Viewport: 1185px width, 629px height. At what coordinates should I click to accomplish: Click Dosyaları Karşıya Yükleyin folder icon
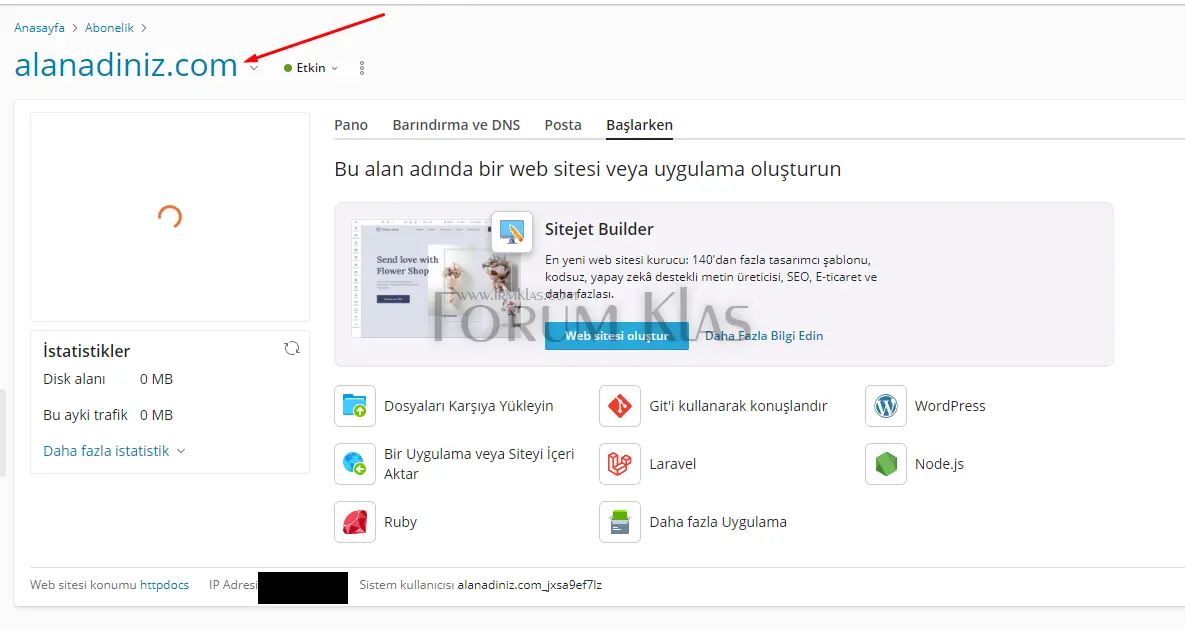coord(355,406)
